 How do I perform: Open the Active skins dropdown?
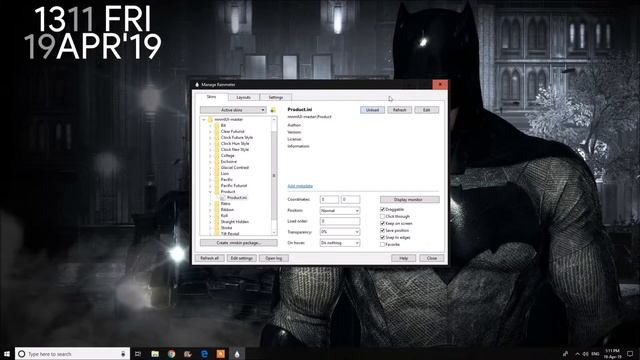(233, 110)
